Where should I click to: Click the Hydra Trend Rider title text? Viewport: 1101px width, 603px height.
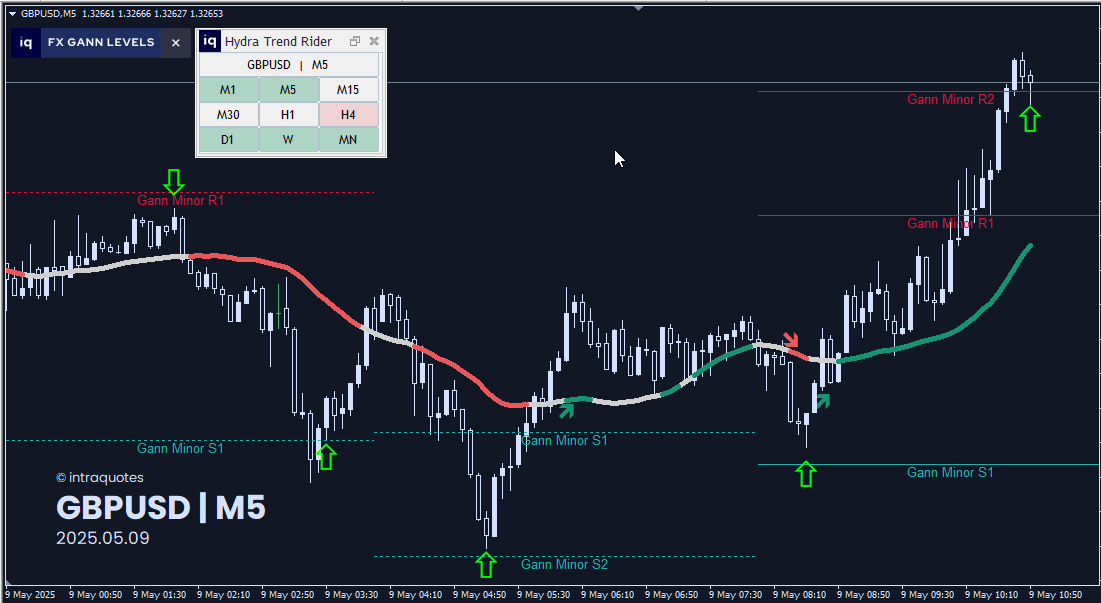(x=278, y=41)
